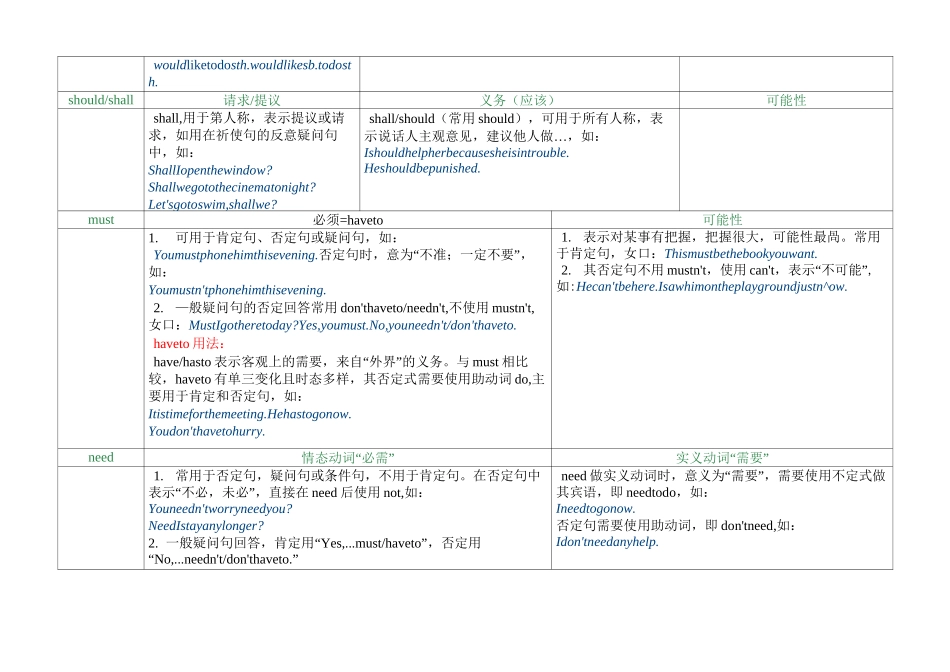Click the heading '请求/提议'
950x672 pixels.
pyautogui.click(x=251, y=100)
